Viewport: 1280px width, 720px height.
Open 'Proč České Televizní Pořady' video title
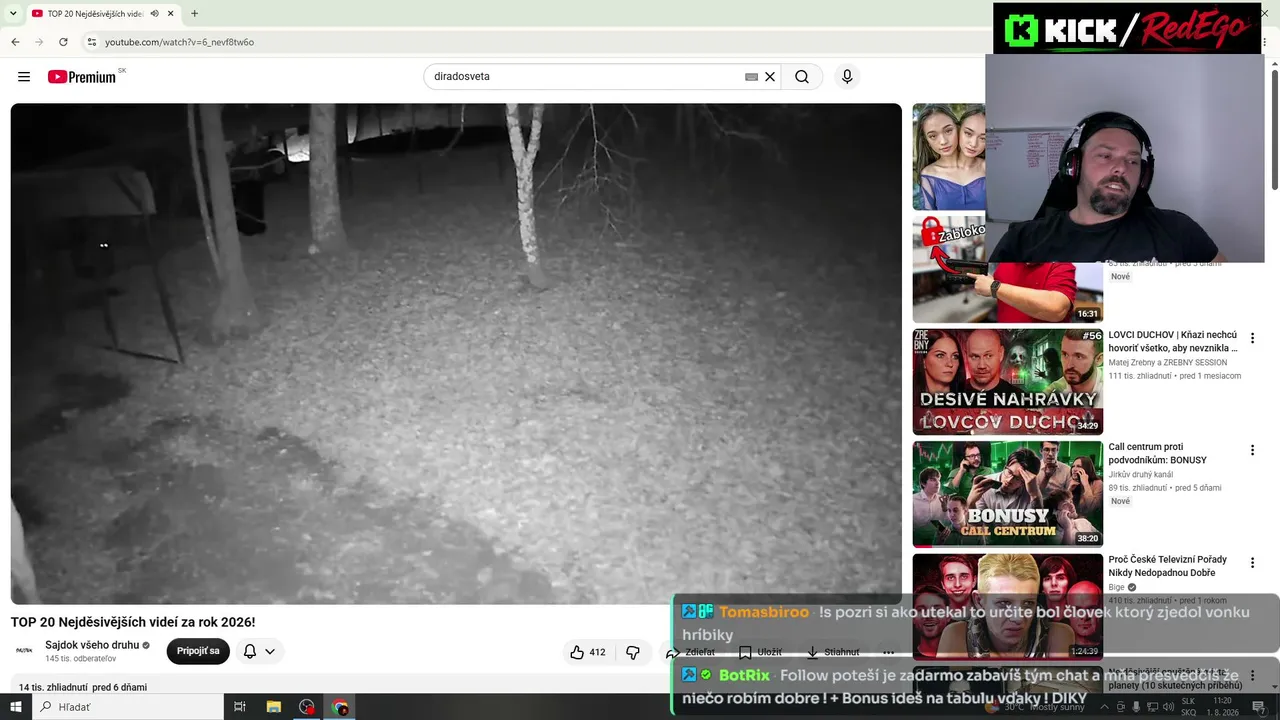tap(1167, 566)
